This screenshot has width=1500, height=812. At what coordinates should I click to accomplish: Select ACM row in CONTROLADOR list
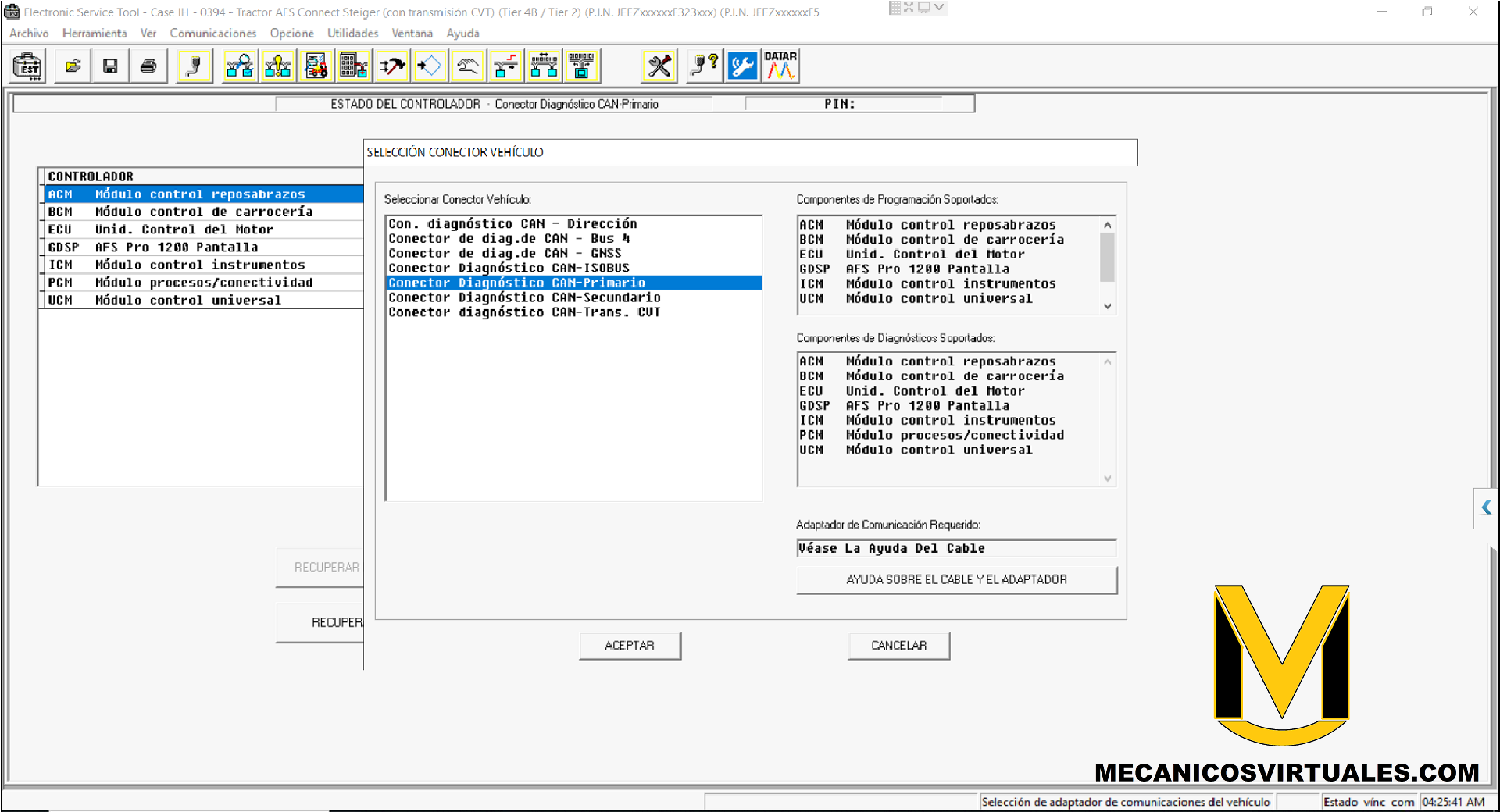click(x=204, y=194)
